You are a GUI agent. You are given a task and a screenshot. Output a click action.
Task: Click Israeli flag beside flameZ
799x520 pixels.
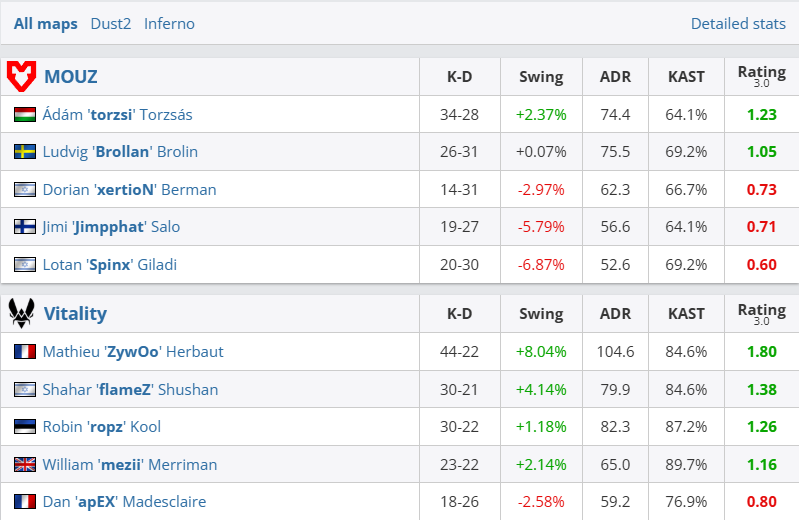[x=25, y=389]
